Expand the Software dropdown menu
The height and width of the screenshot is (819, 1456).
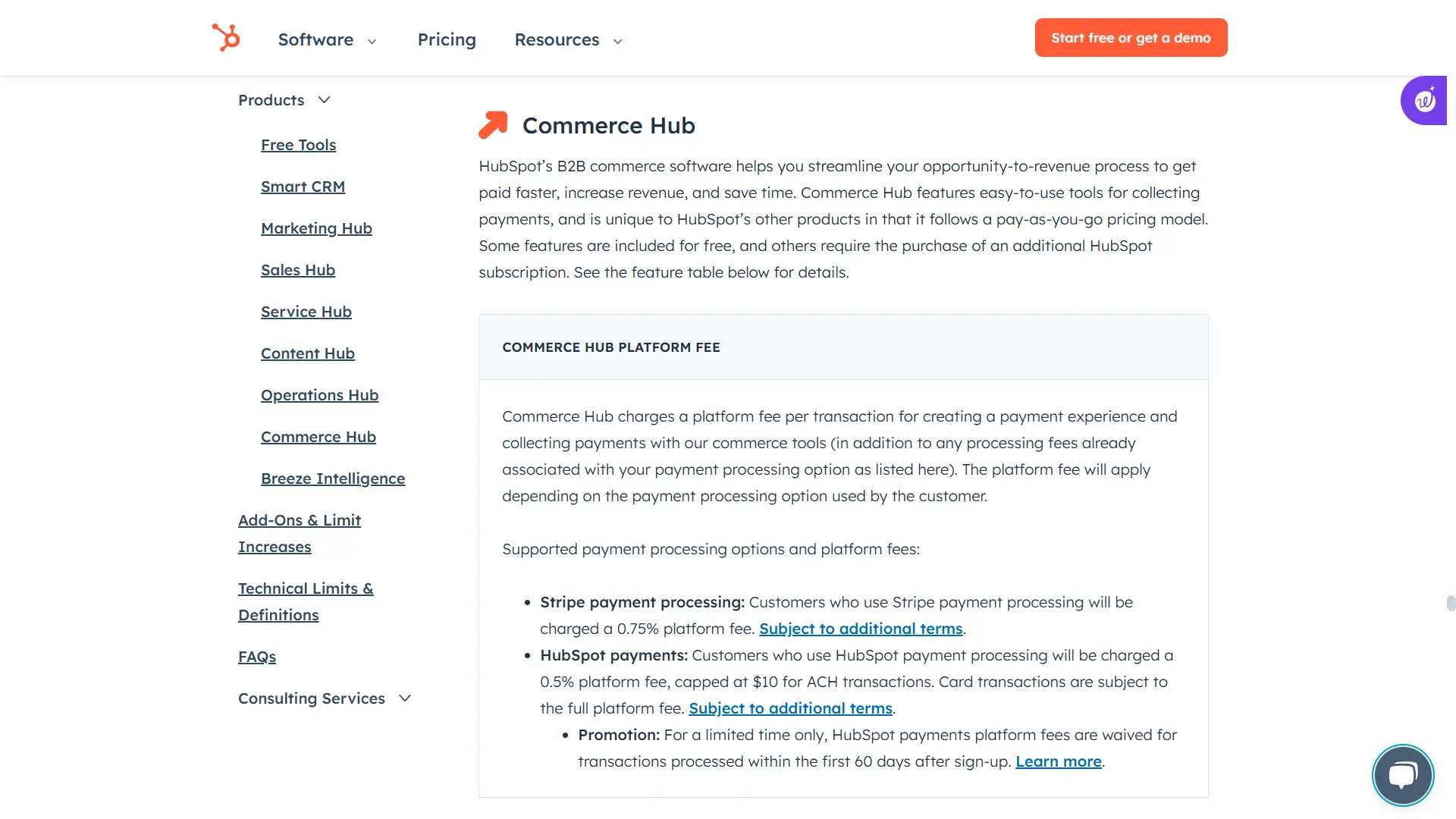click(327, 39)
